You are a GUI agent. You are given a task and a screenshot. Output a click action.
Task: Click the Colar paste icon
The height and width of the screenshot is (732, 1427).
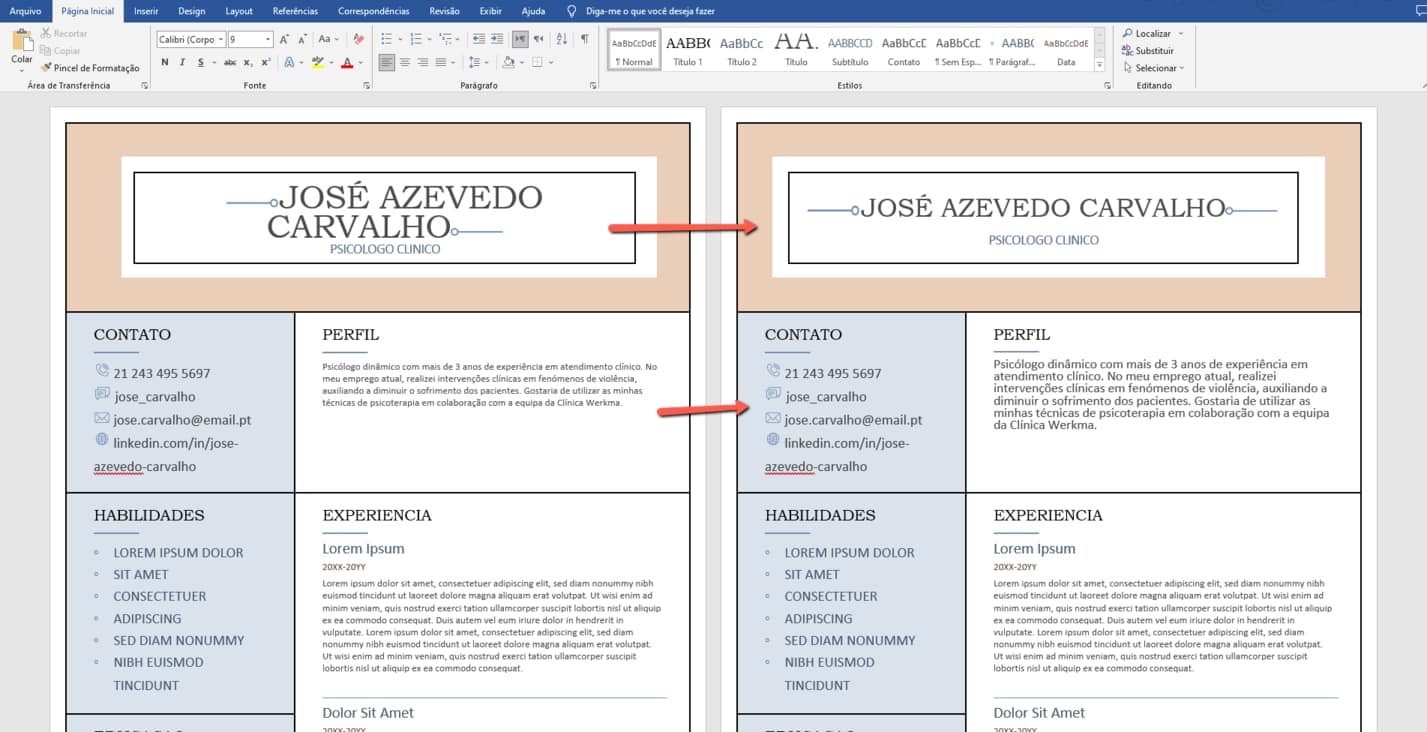click(x=22, y=42)
